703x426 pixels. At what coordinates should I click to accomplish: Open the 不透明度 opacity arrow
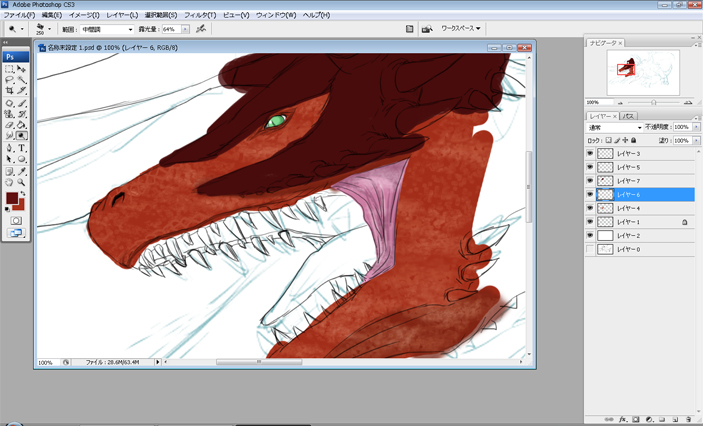point(696,127)
